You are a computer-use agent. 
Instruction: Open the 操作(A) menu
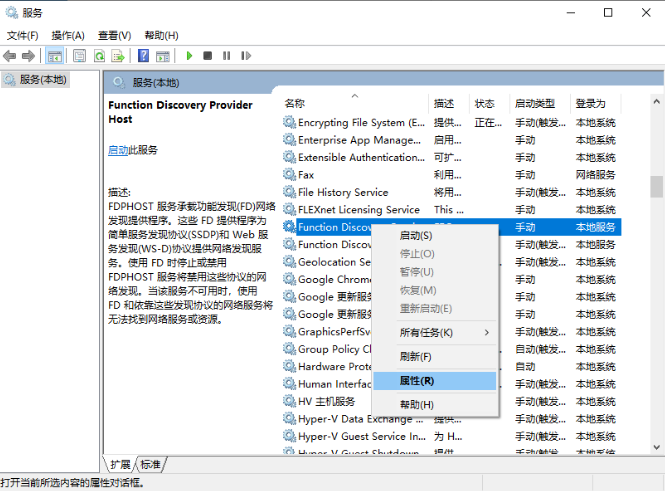click(x=68, y=36)
